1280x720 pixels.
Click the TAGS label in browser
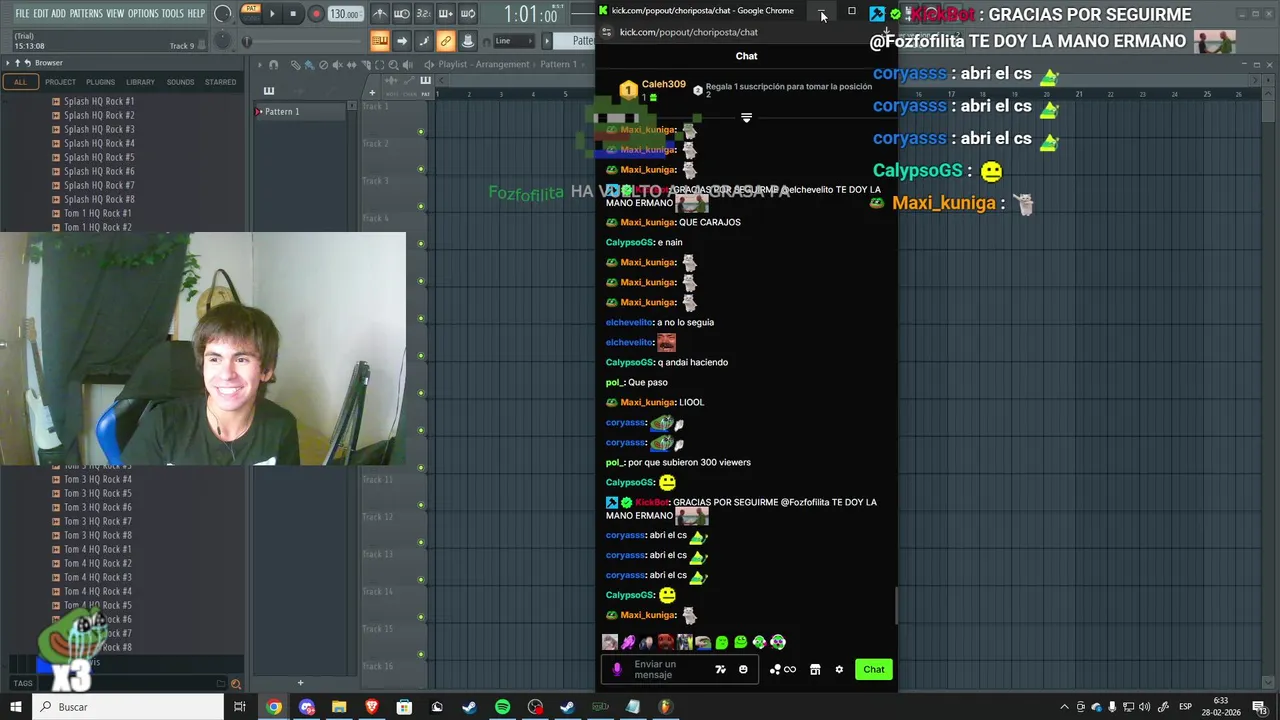pos(23,684)
